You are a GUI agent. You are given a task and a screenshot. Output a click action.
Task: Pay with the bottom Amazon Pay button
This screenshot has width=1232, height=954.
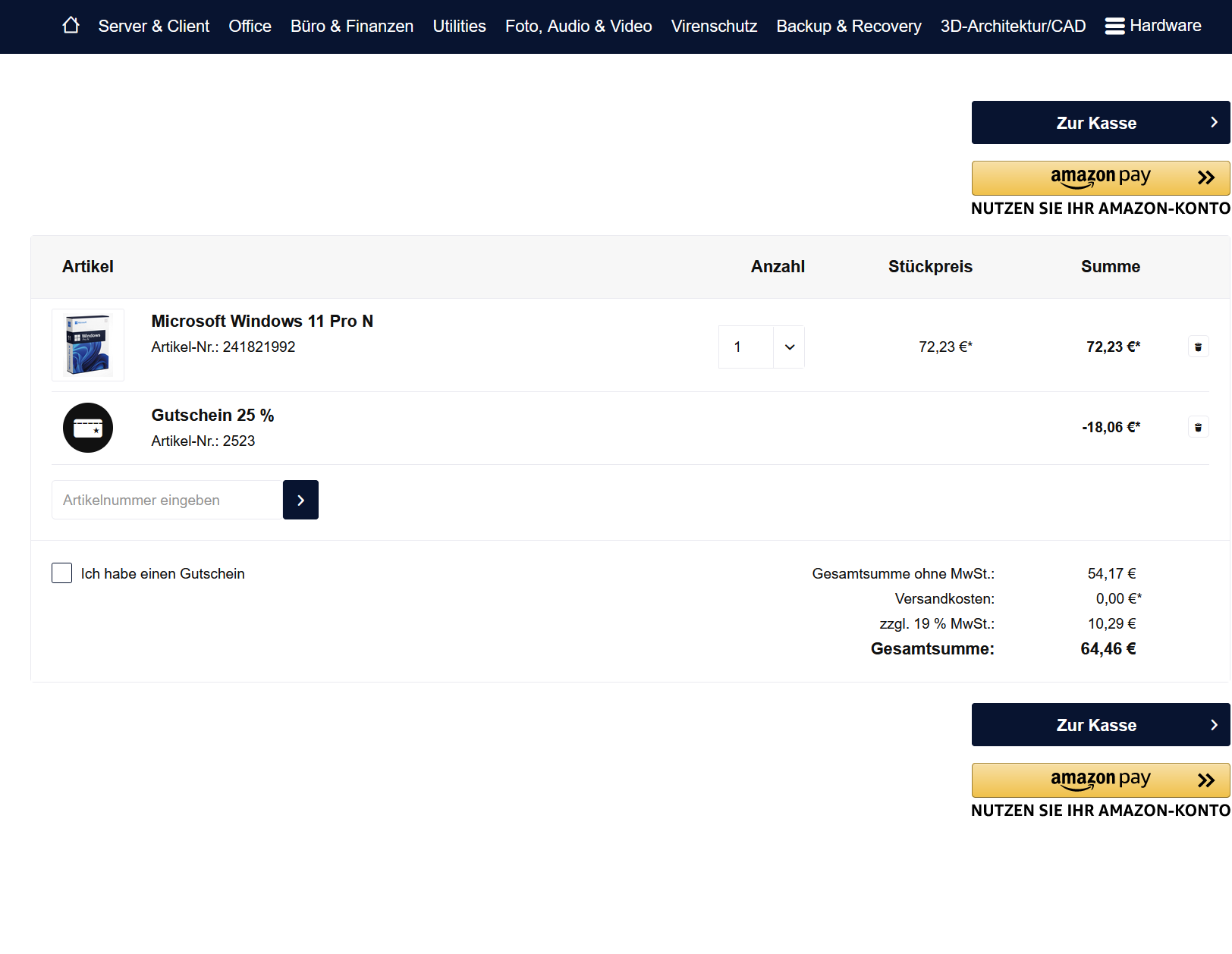click(1101, 780)
